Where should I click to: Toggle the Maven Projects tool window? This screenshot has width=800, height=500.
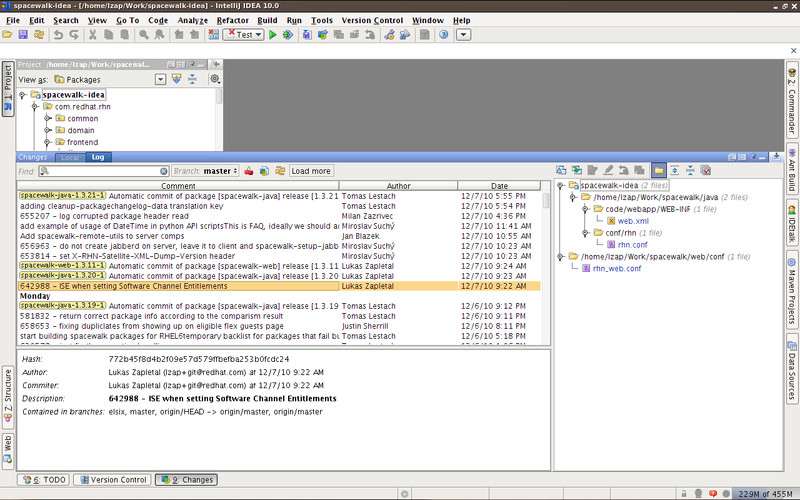click(792, 290)
